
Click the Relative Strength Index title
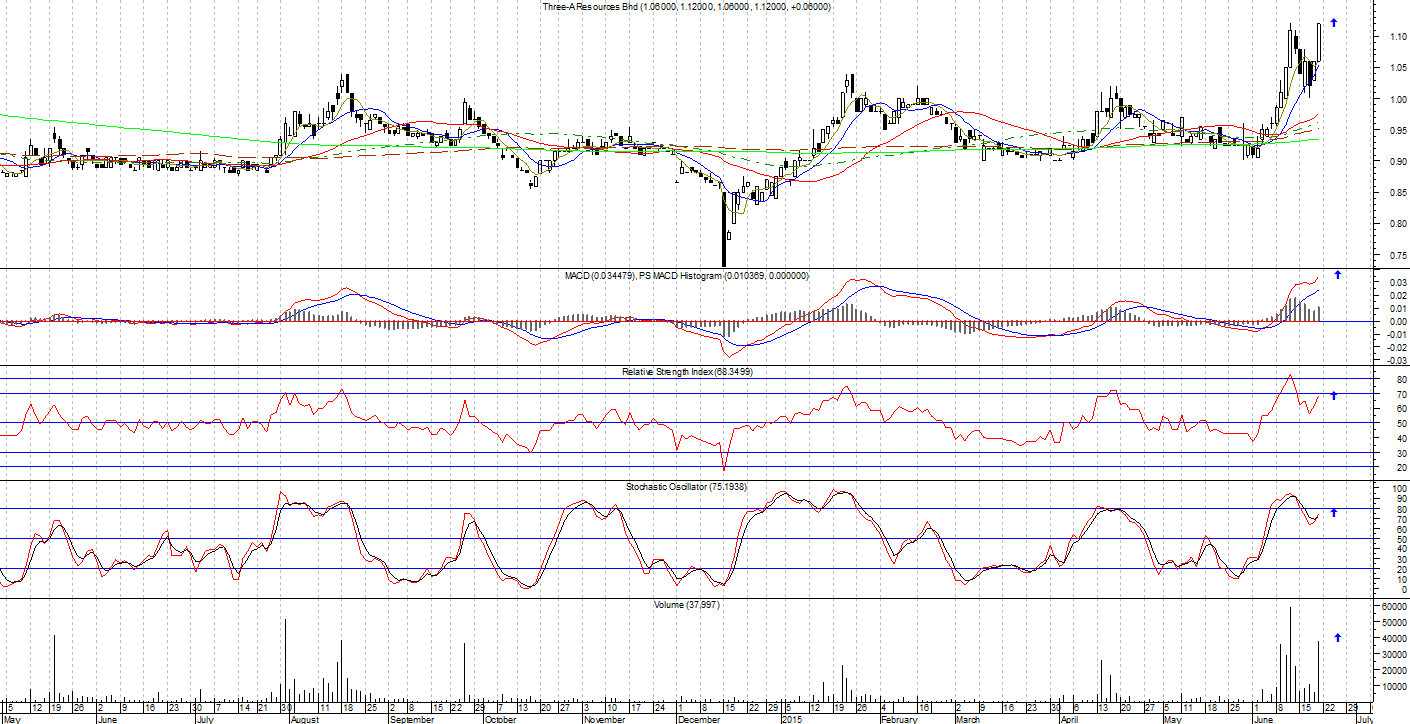[x=687, y=371]
